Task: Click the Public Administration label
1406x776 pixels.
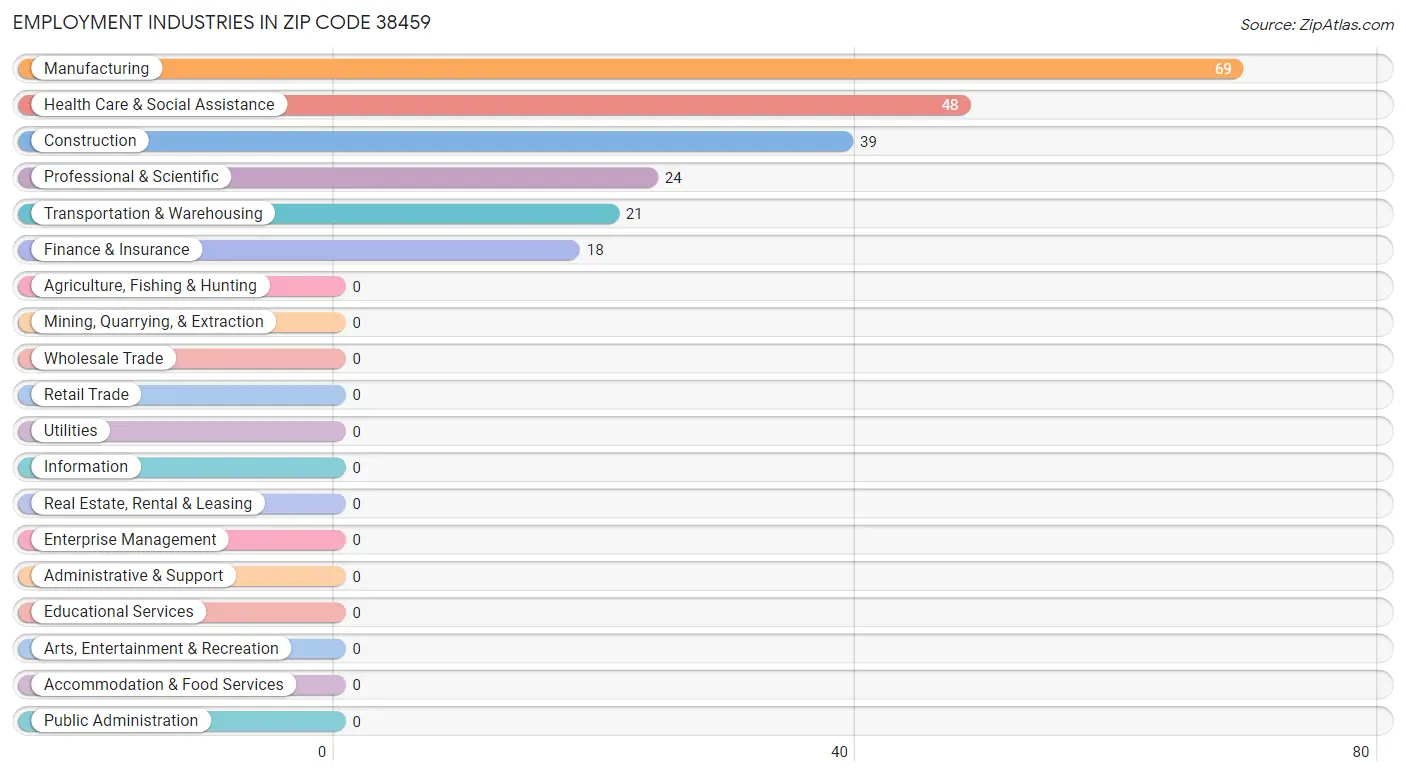Action: coord(121,721)
